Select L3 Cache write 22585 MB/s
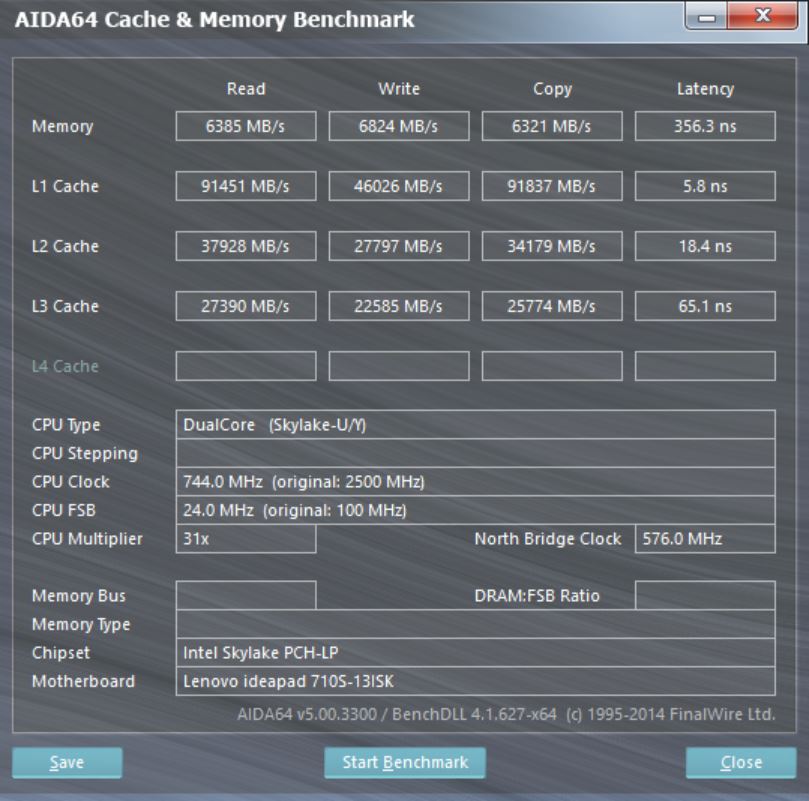Image resolution: width=809 pixels, height=801 pixels. [x=399, y=306]
